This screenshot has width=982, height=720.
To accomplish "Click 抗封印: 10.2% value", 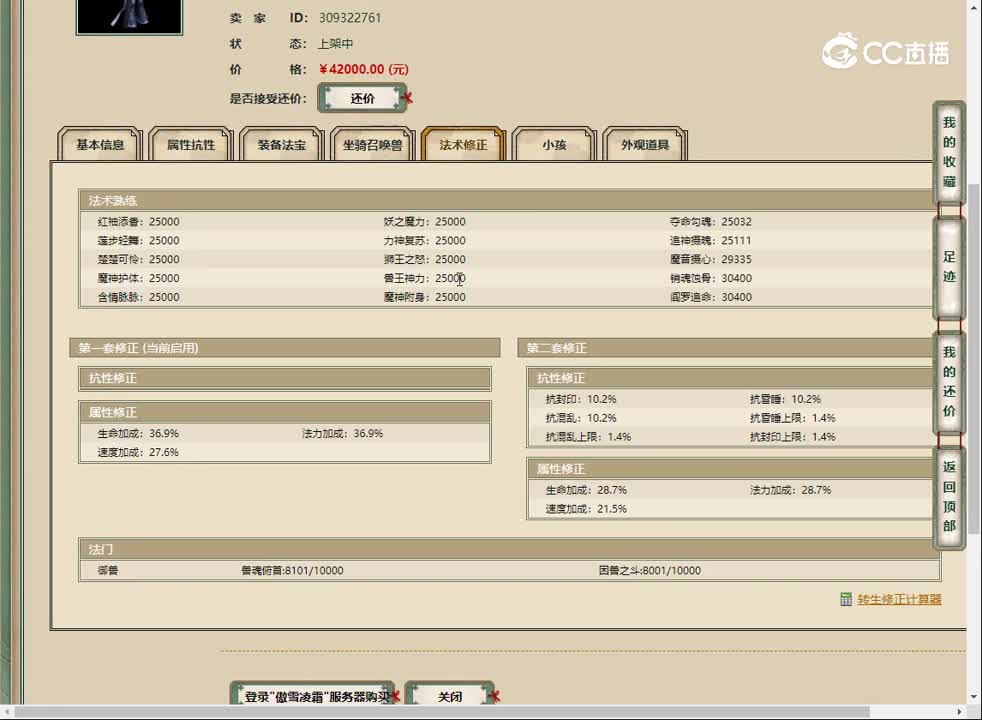I will click(x=581, y=399).
